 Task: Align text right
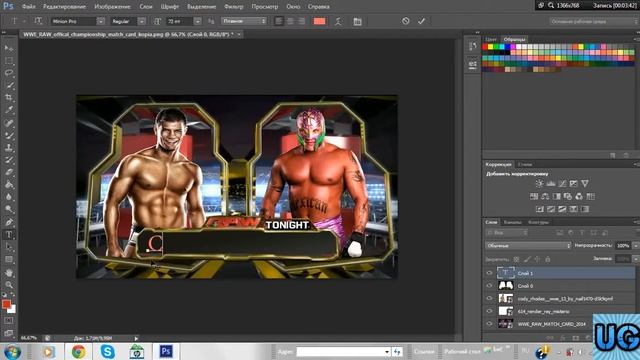point(301,21)
